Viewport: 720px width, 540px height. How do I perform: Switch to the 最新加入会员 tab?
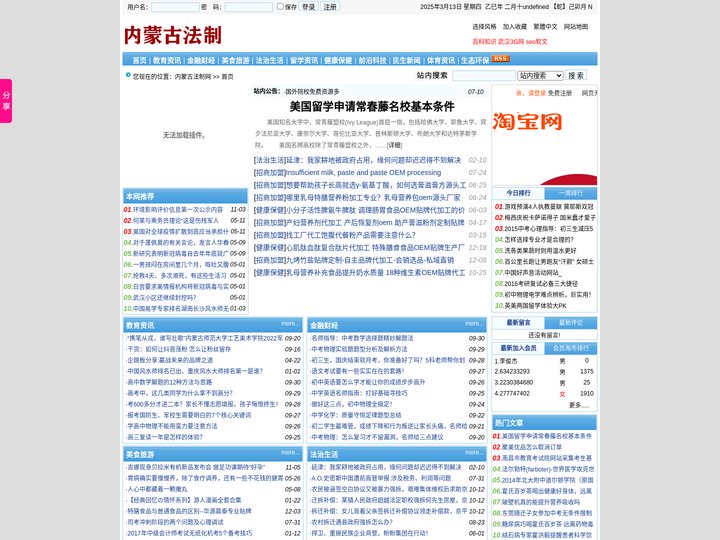pos(518,348)
